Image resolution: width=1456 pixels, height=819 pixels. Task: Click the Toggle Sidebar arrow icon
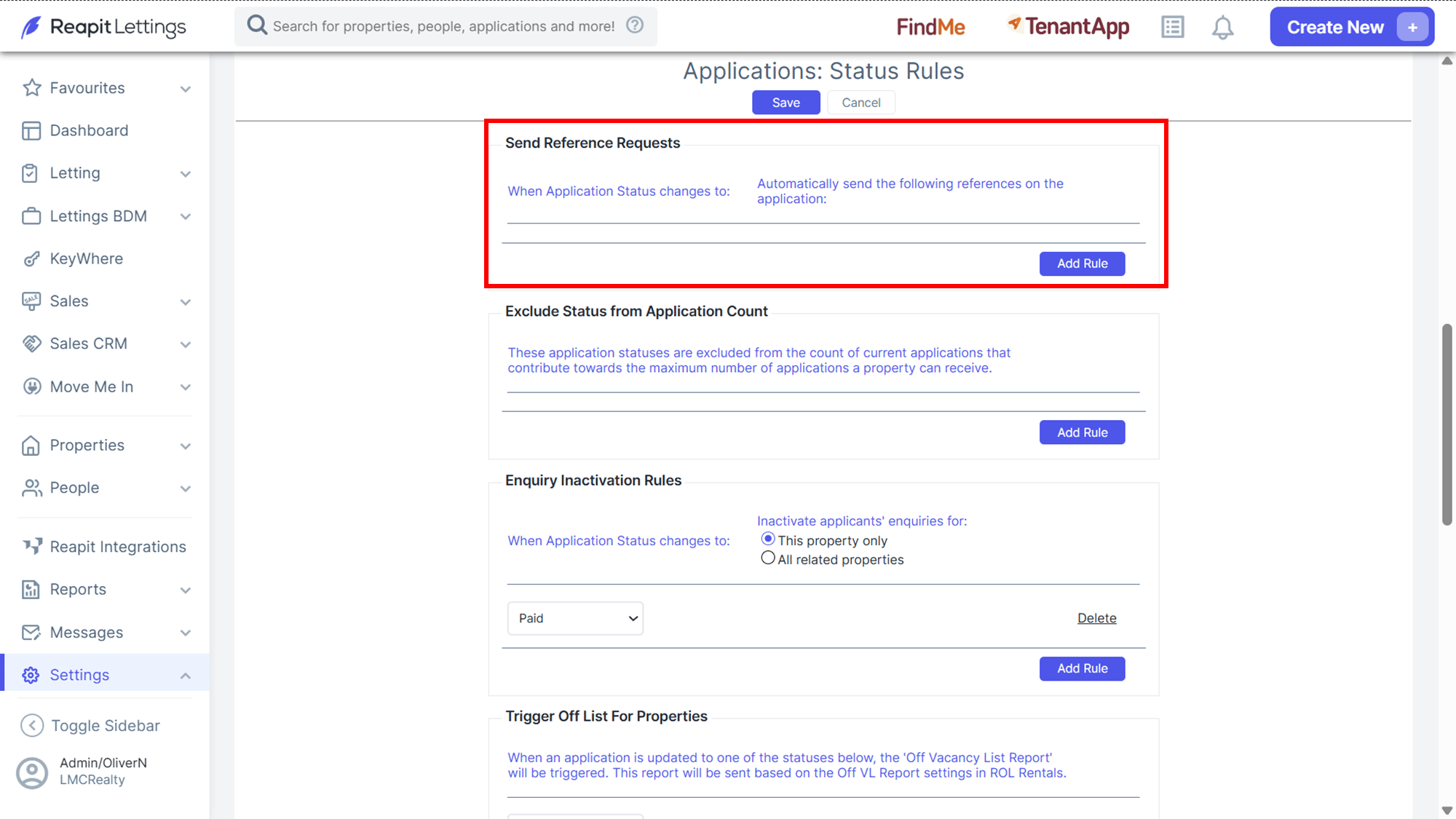pos(32,726)
